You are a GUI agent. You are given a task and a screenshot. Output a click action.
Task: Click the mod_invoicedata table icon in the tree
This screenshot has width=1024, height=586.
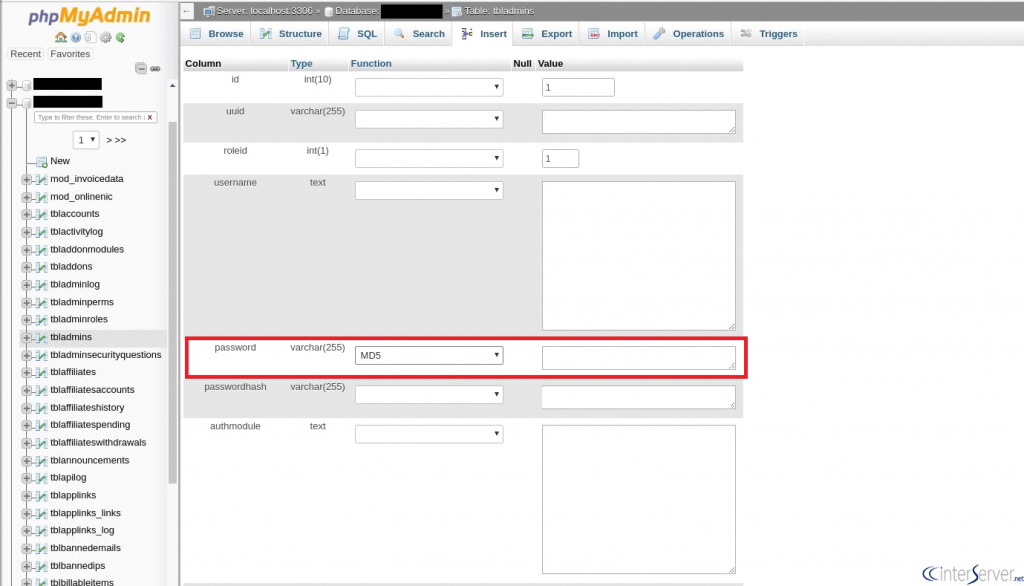[x=42, y=179]
